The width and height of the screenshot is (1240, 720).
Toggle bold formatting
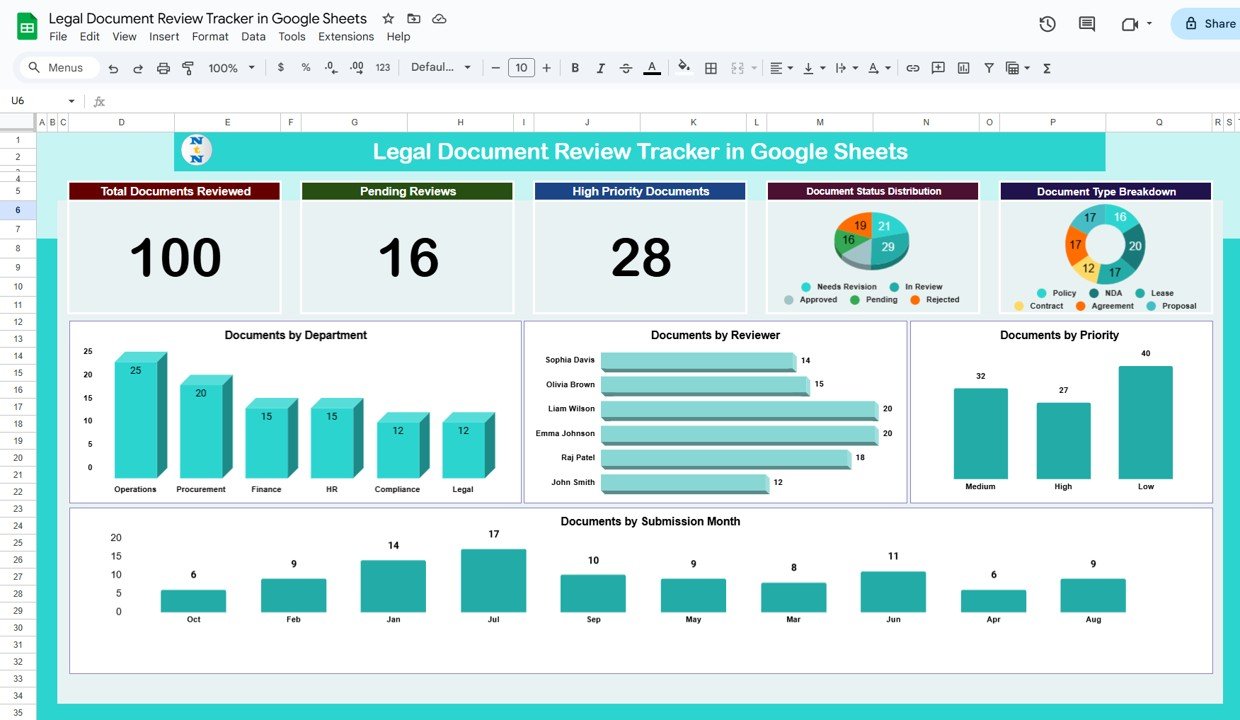click(x=575, y=68)
